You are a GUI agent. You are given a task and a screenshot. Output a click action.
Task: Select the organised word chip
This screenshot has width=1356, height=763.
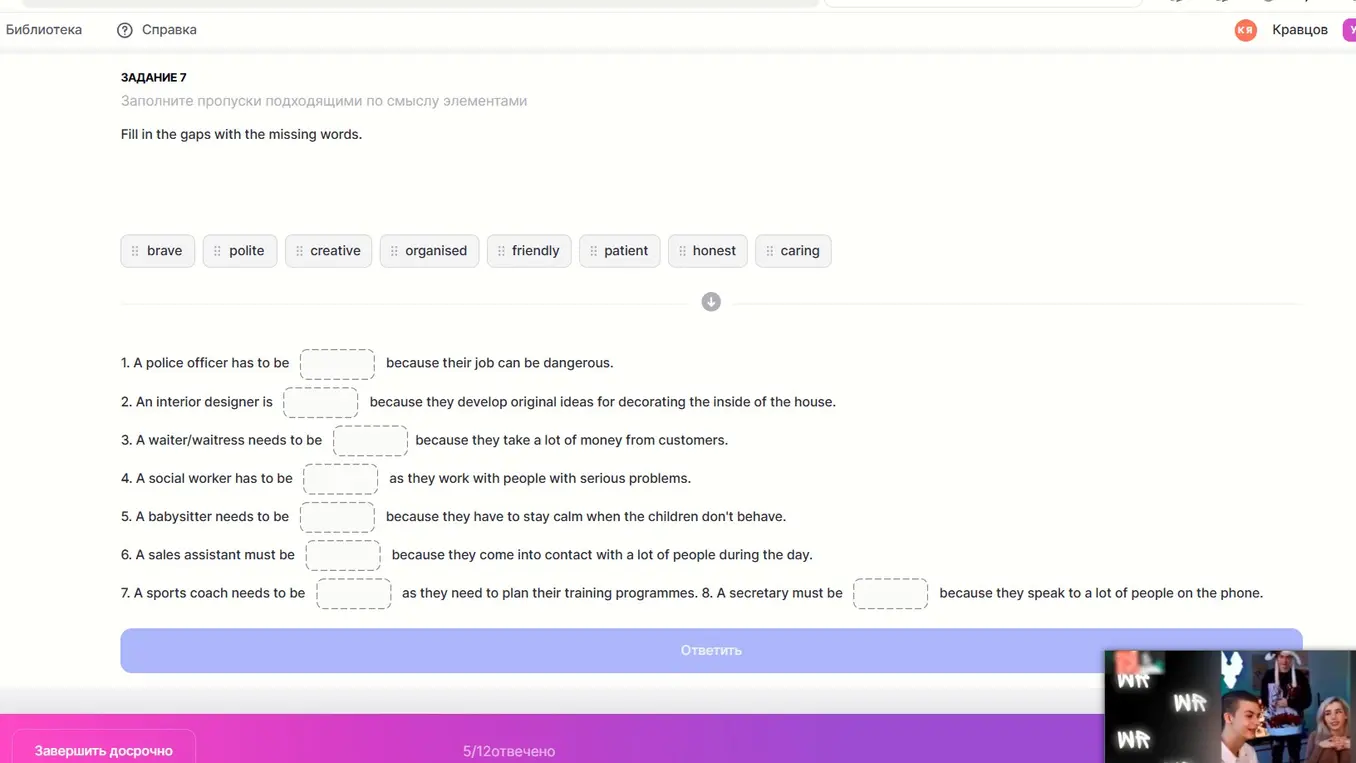430,251
